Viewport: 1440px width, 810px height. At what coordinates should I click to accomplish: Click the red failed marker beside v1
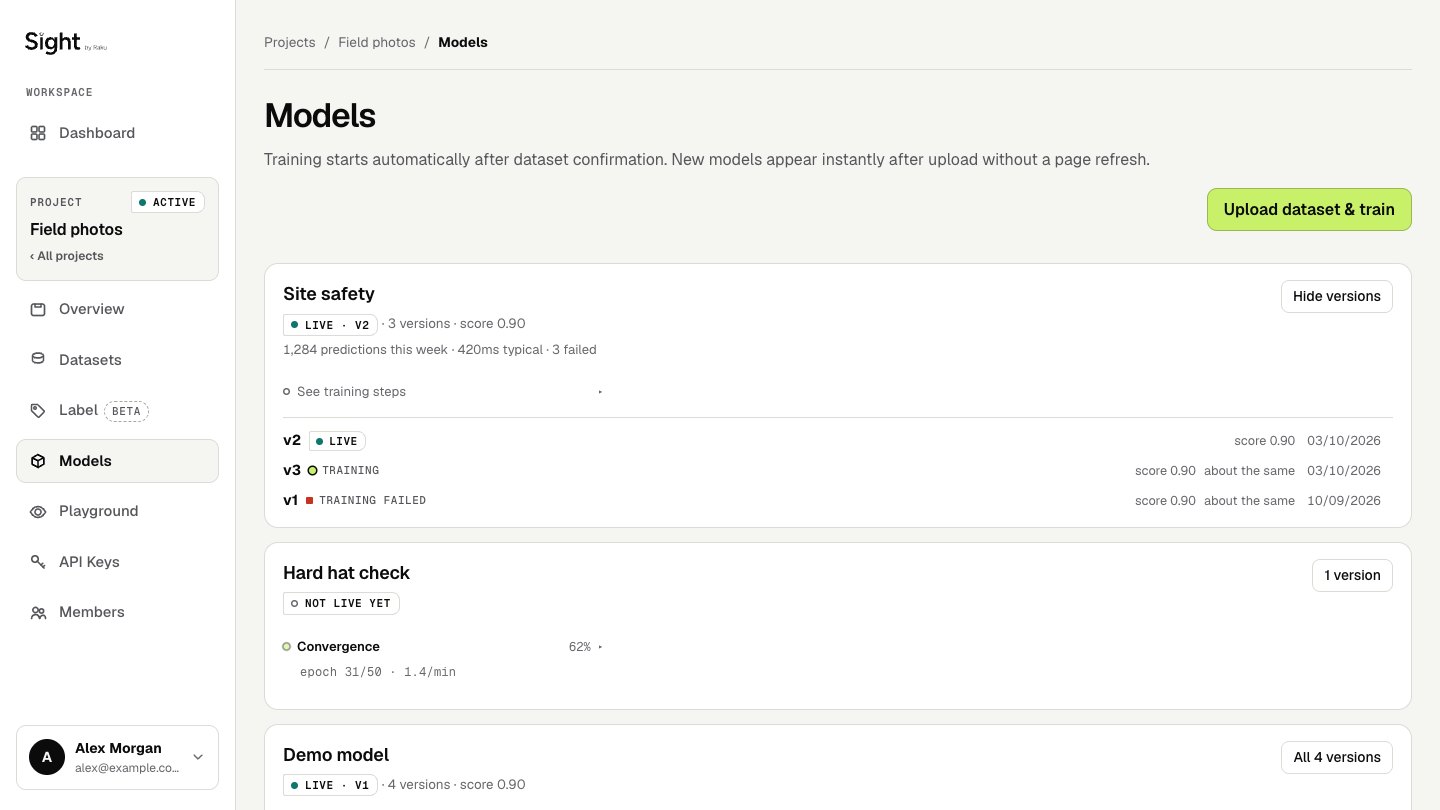click(309, 500)
